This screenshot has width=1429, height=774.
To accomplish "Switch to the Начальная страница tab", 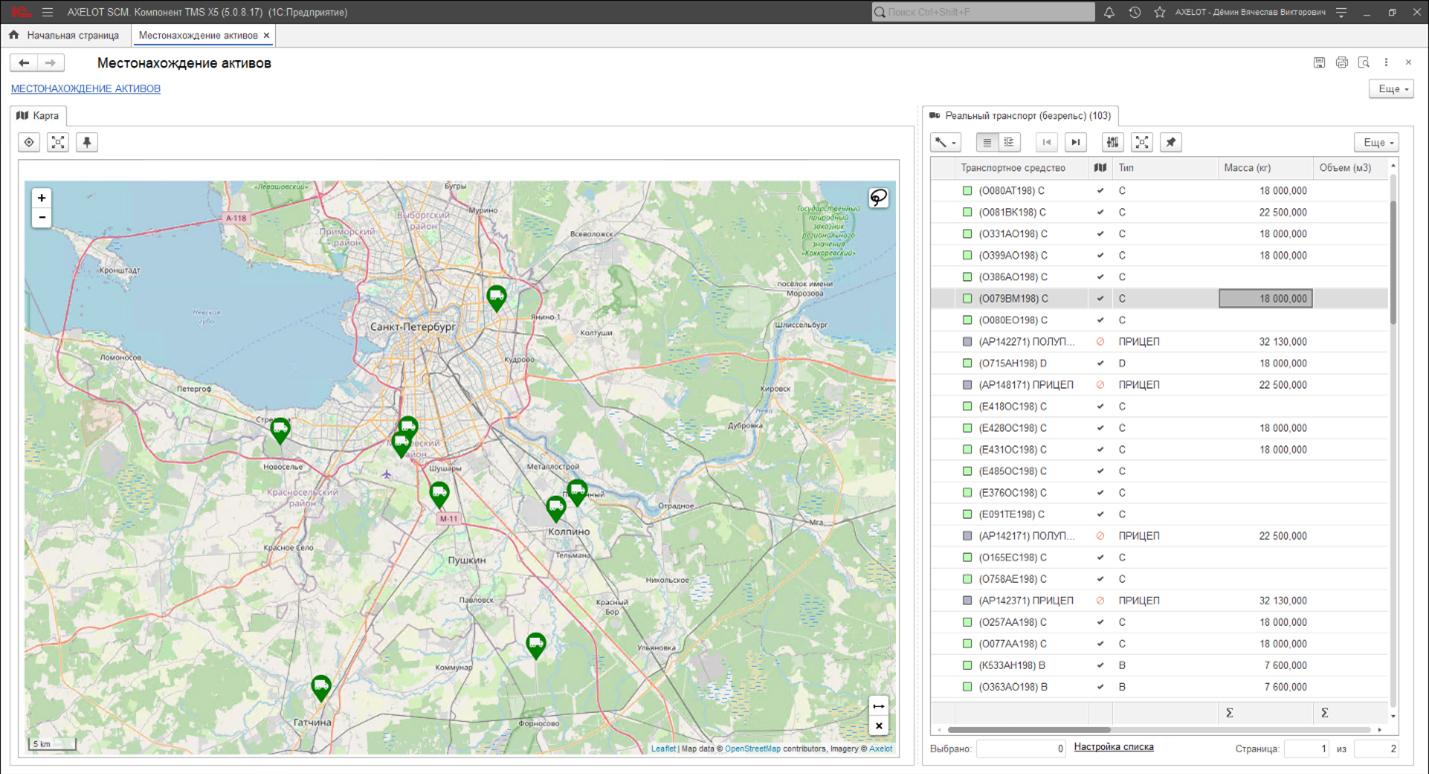I will [x=63, y=35].
